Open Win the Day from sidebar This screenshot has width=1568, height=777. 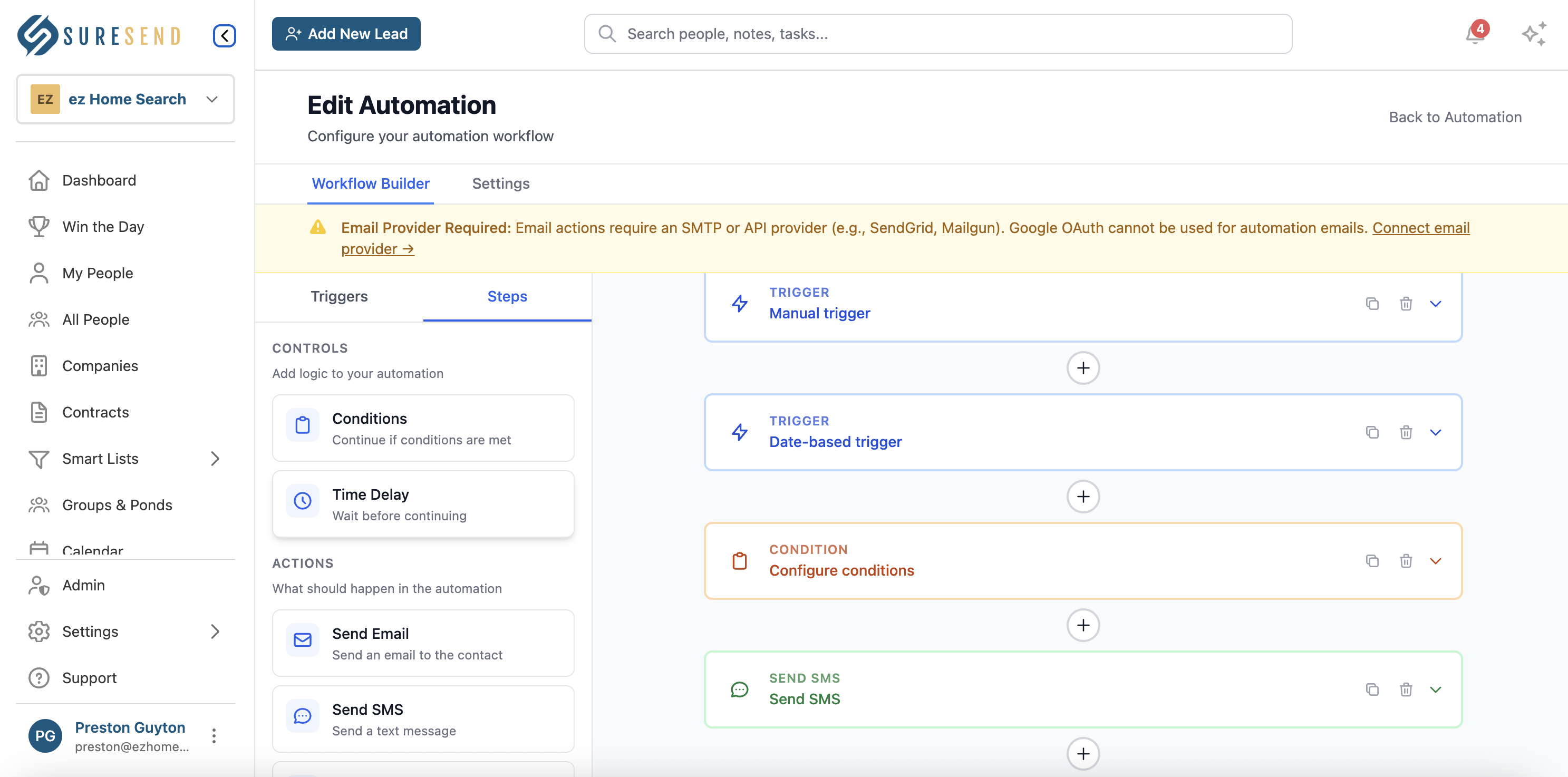coord(103,226)
